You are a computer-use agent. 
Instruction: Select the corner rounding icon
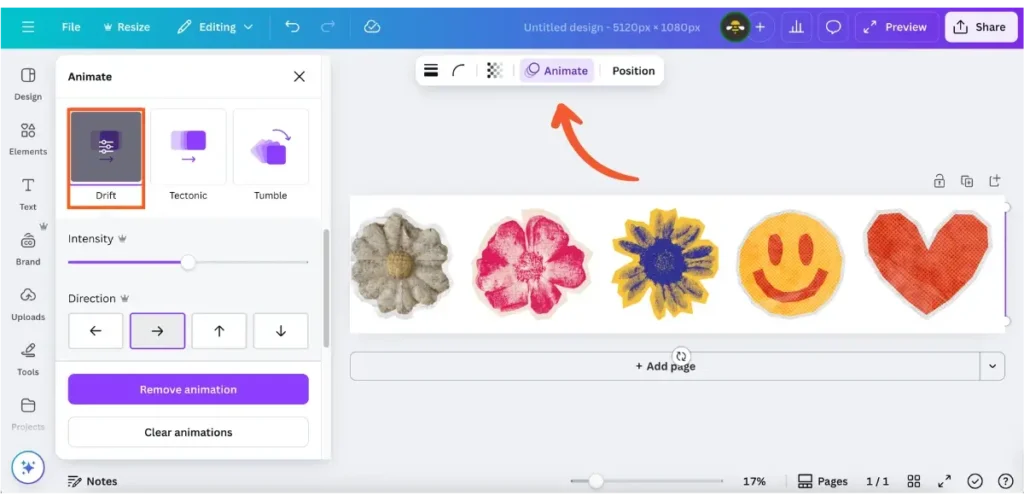click(x=459, y=71)
